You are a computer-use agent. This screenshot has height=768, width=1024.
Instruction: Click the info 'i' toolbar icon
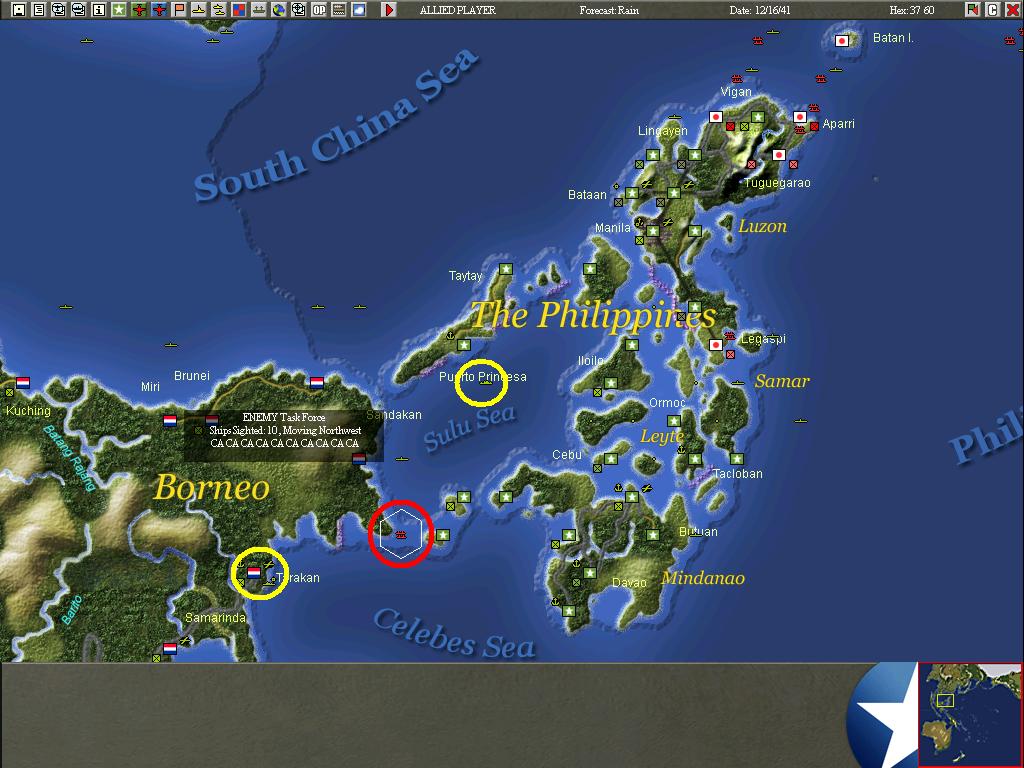(x=99, y=10)
